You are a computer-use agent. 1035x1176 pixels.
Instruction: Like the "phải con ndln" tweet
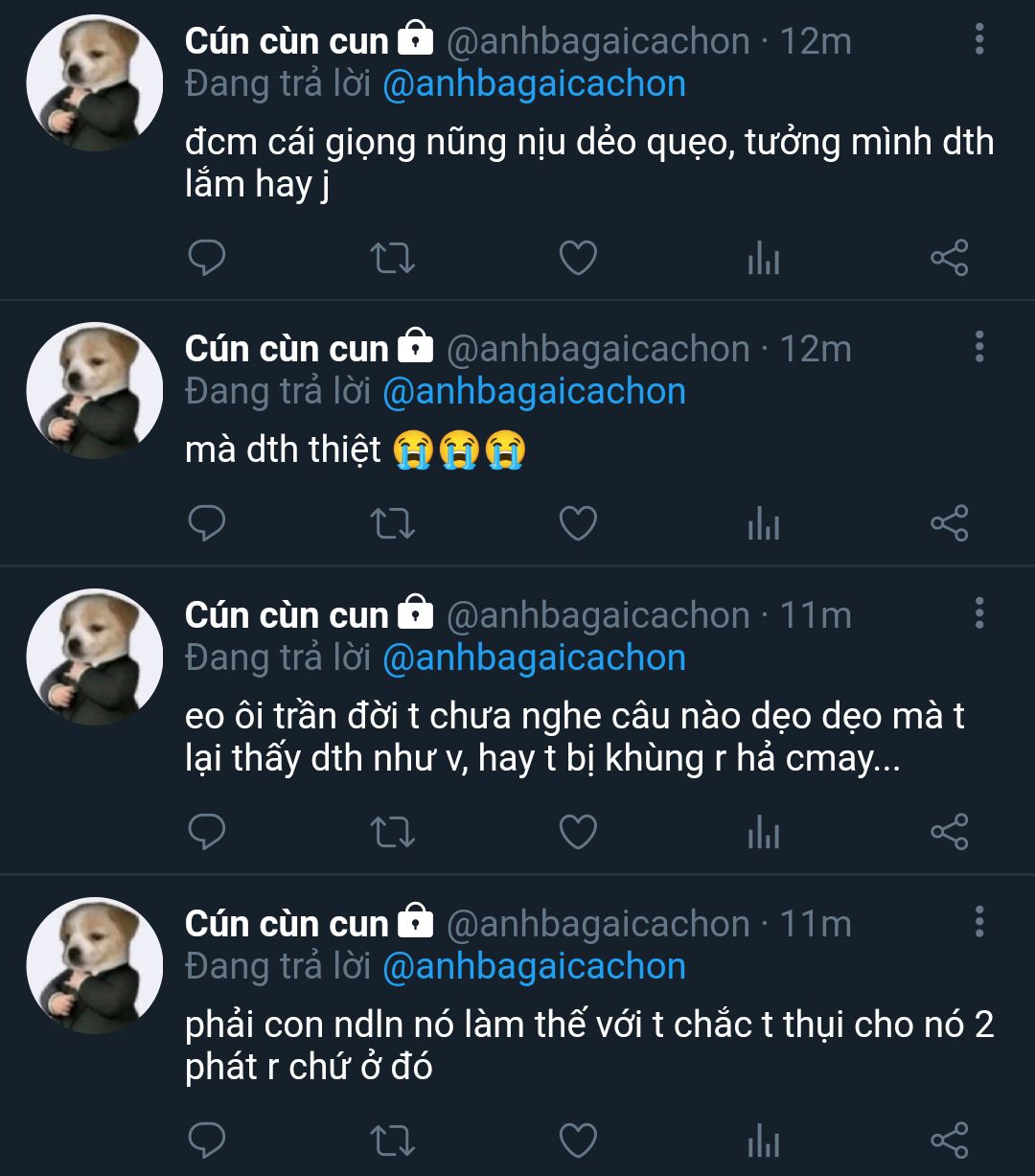(x=578, y=1141)
